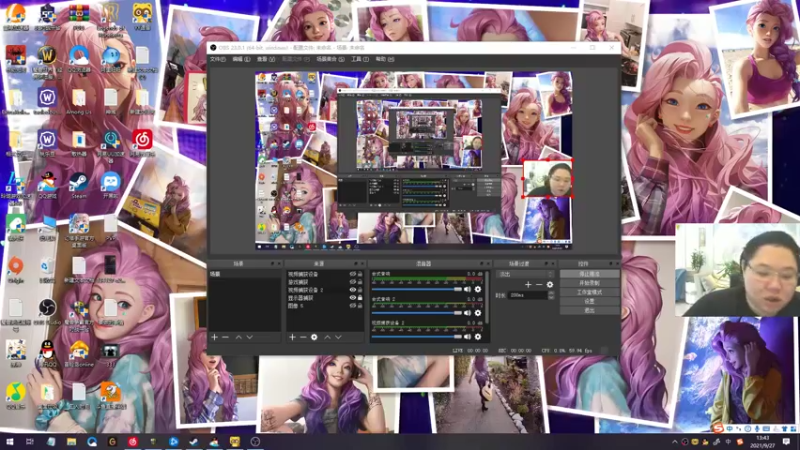Add a new source with the plus icon
The width and height of the screenshot is (800, 450).
click(292, 337)
